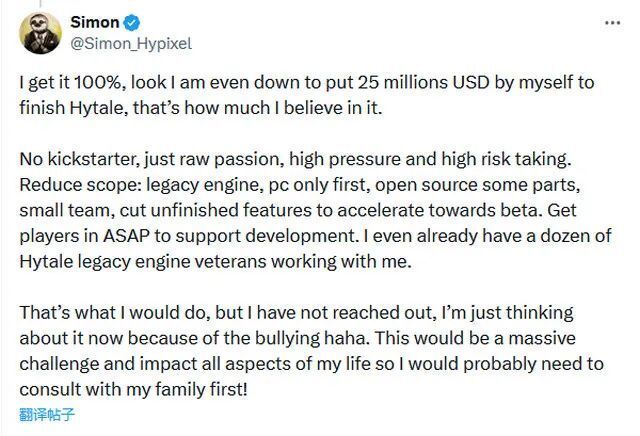Image resolution: width=640 pixels, height=436 pixels.
Task: Click the display name Simon
Action: (x=95, y=22)
